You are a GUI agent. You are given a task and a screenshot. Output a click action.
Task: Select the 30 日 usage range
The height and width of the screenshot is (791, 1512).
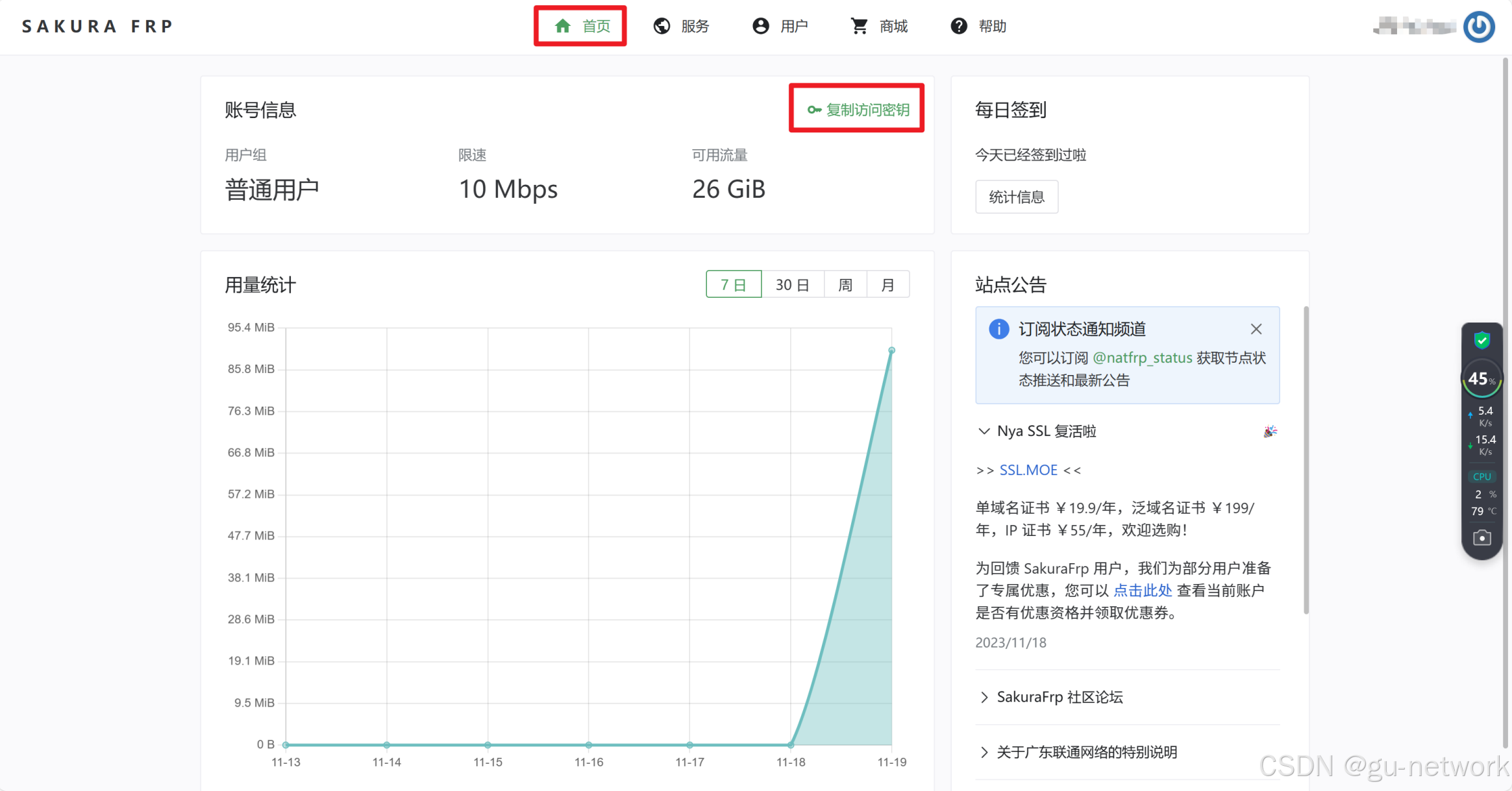(x=792, y=285)
